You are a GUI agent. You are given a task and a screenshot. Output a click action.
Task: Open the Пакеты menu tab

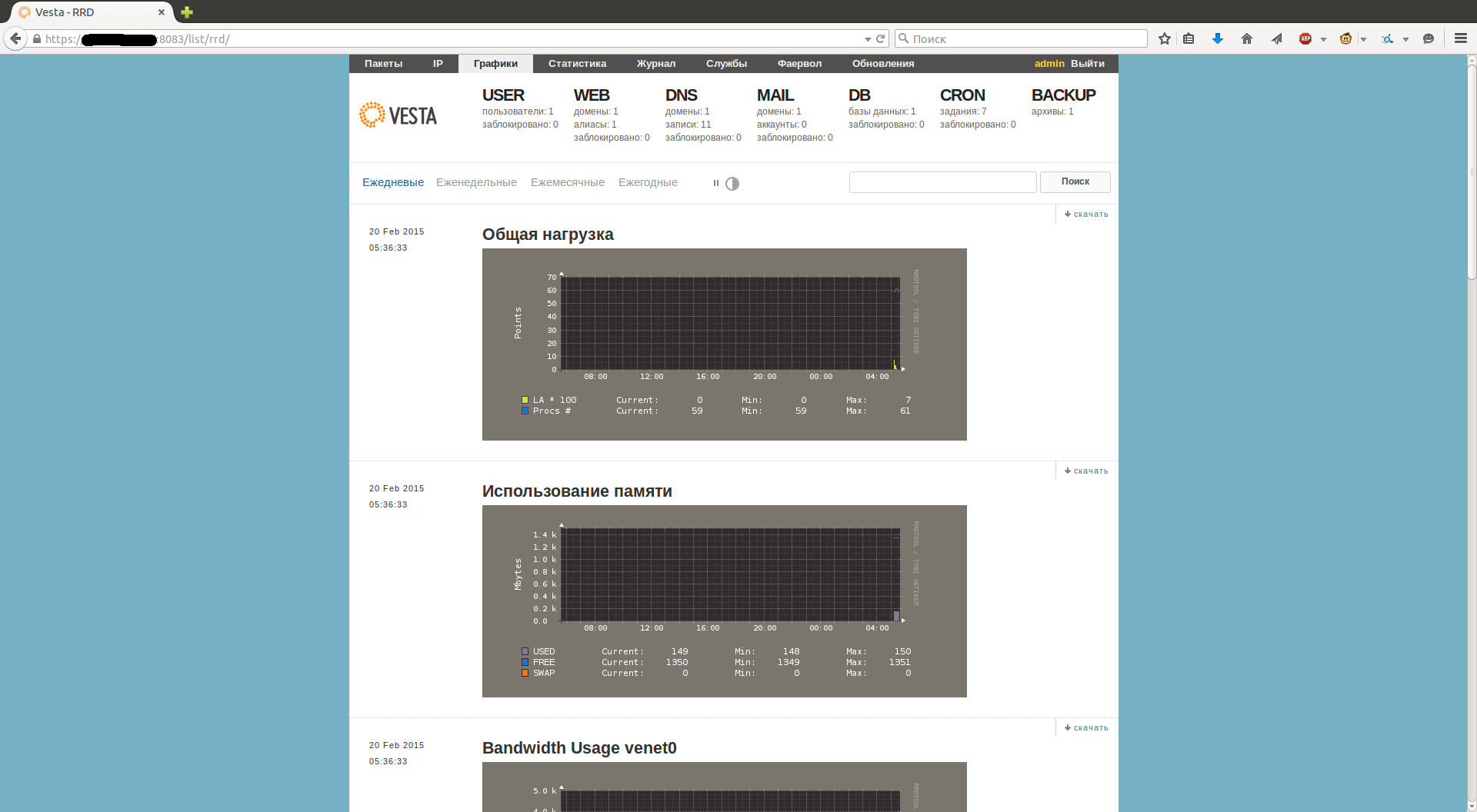[x=383, y=64]
